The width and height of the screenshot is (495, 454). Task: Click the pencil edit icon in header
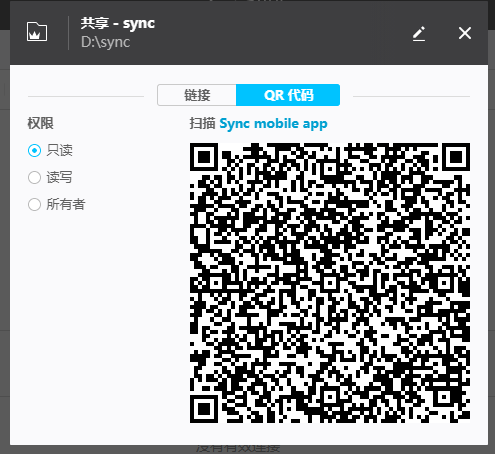(419, 34)
